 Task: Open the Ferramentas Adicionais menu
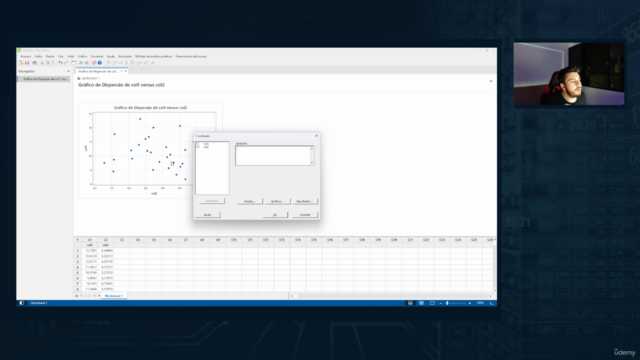coord(191,56)
